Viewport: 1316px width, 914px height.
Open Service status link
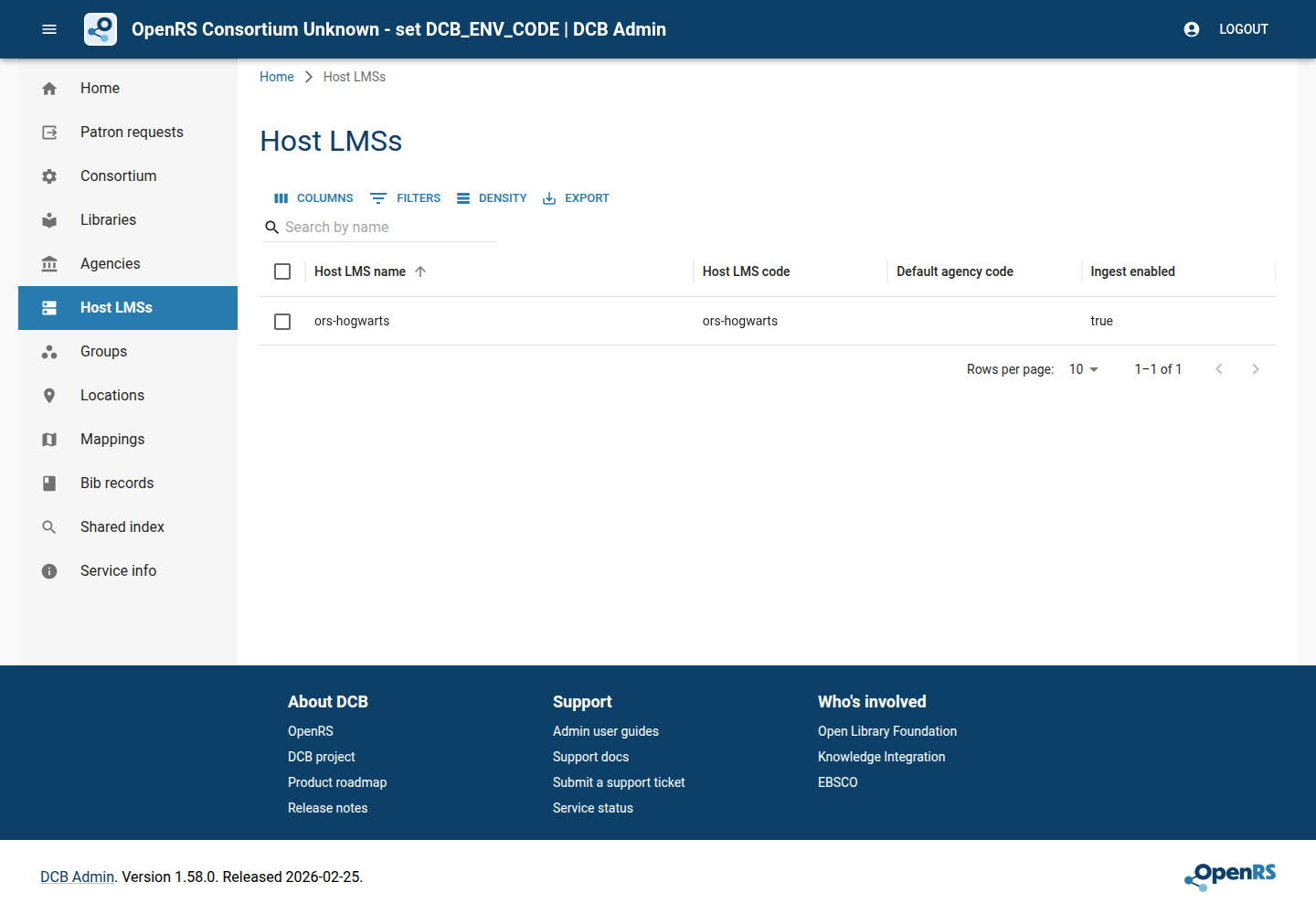[x=593, y=808]
